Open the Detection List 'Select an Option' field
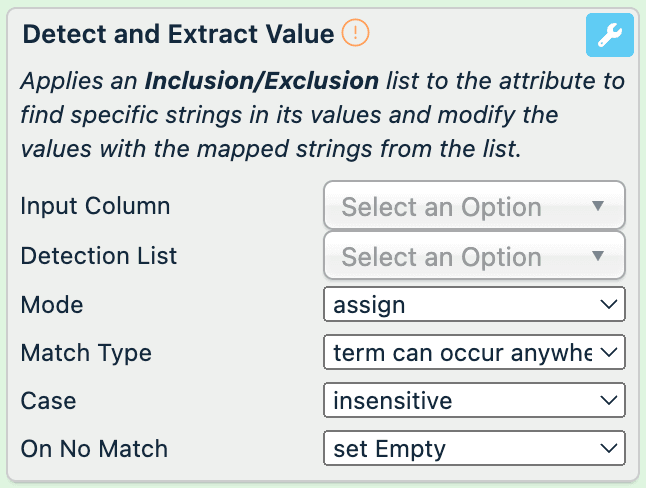This screenshot has width=646, height=488. [460, 257]
